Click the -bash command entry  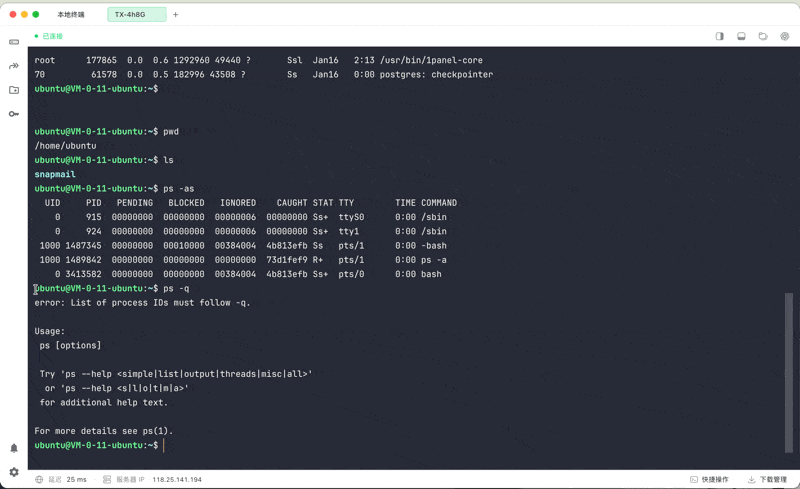point(434,246)
